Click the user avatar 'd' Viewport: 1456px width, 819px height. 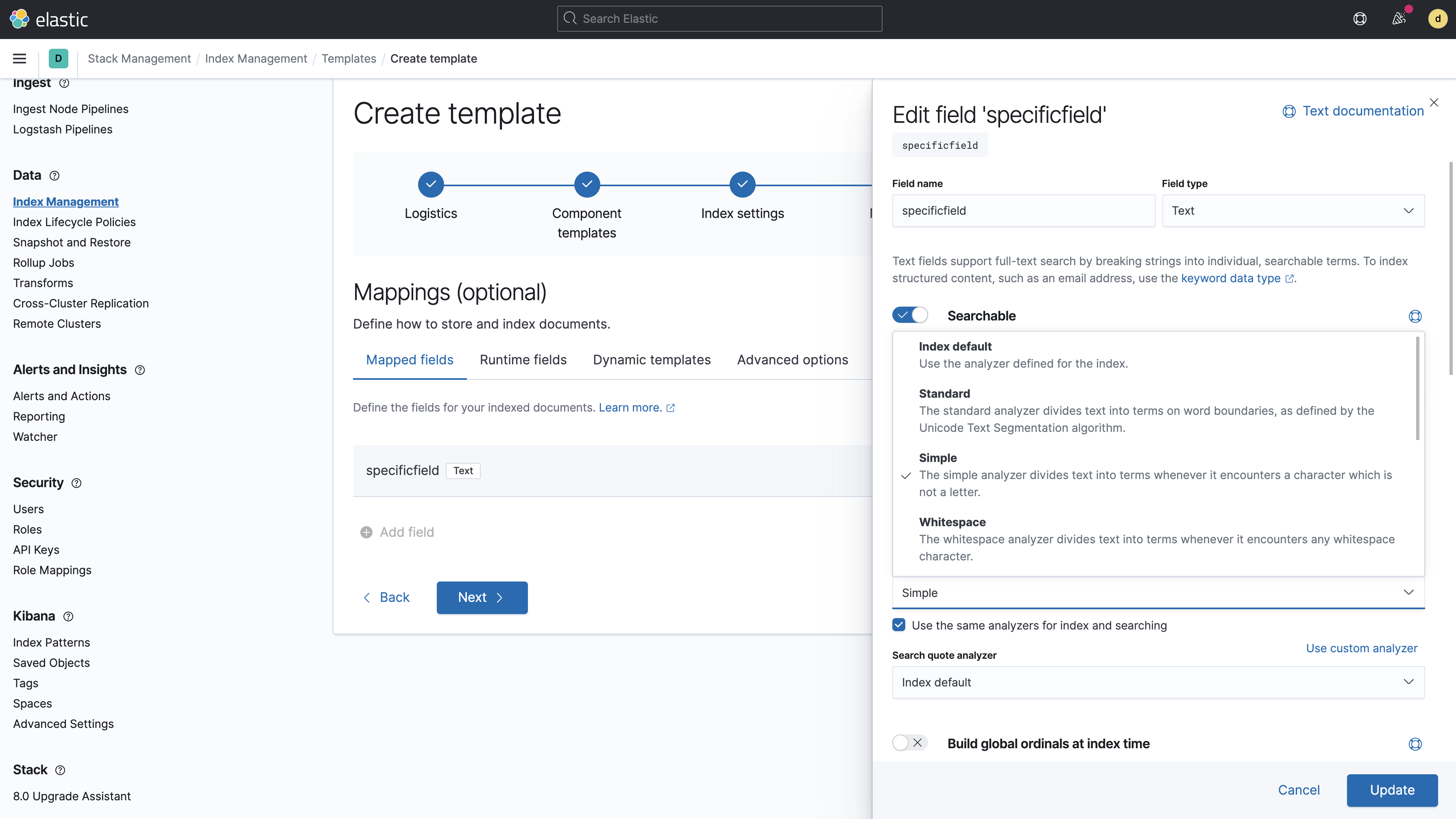click(1437, 19)
